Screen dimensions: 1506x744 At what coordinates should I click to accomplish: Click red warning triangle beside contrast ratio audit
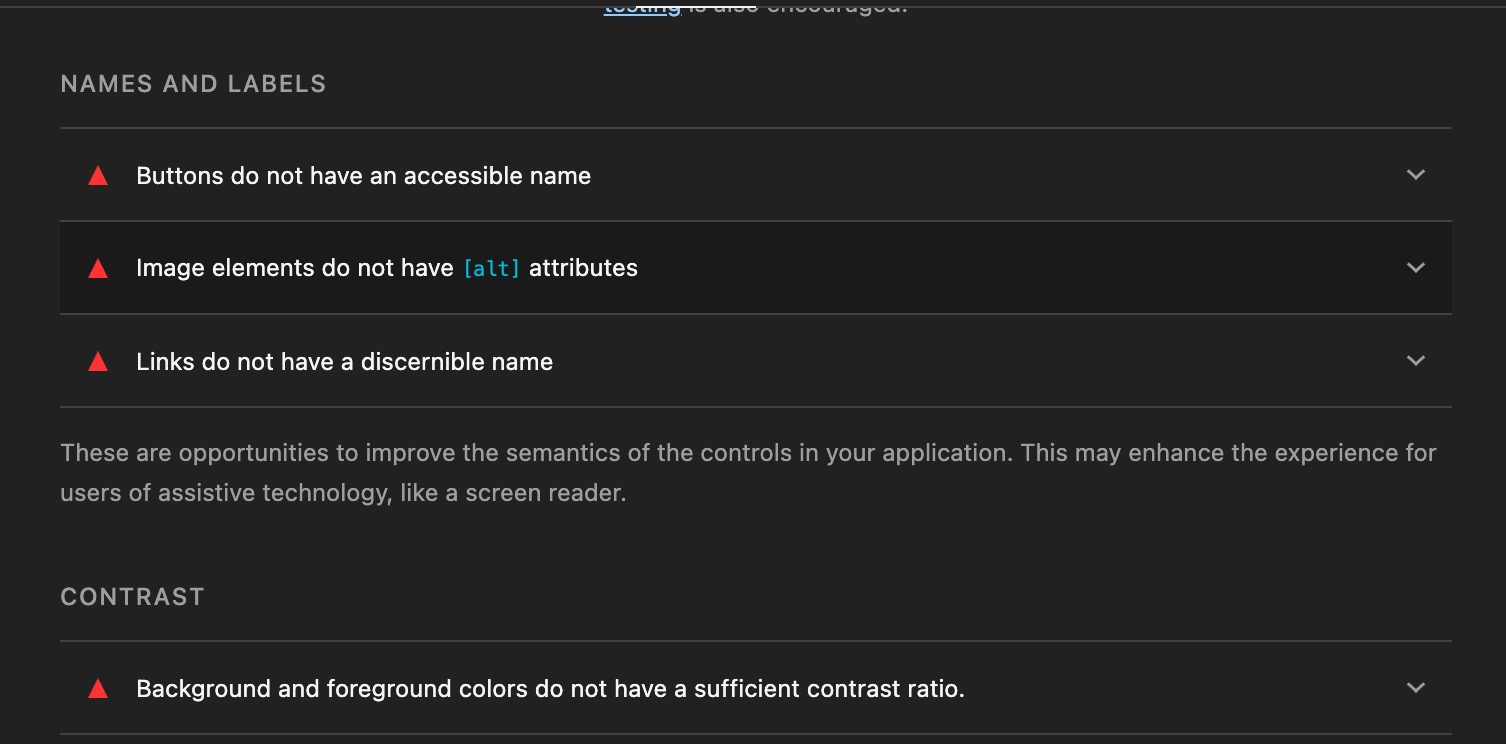click(98, 689)
